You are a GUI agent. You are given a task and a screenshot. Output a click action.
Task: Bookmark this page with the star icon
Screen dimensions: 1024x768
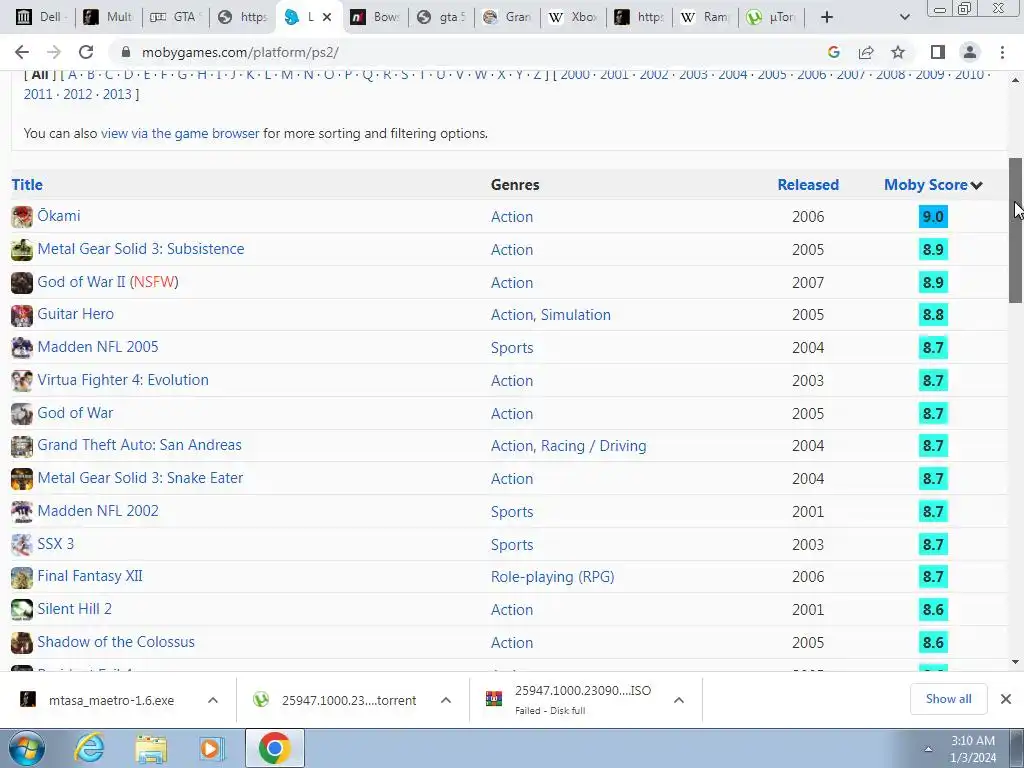click(898, 52)
